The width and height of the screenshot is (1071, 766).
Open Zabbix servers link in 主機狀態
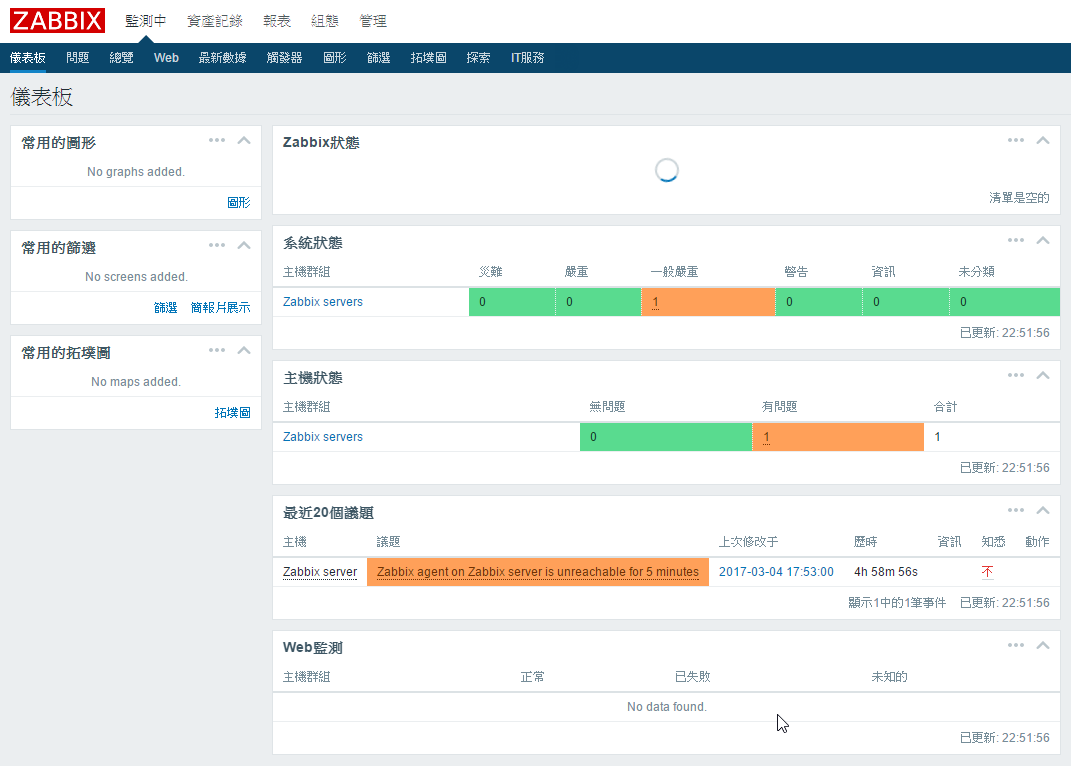click(322, 437)
